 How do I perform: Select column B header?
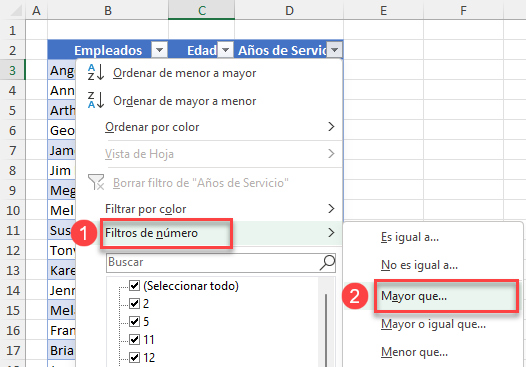coord(108,10)
